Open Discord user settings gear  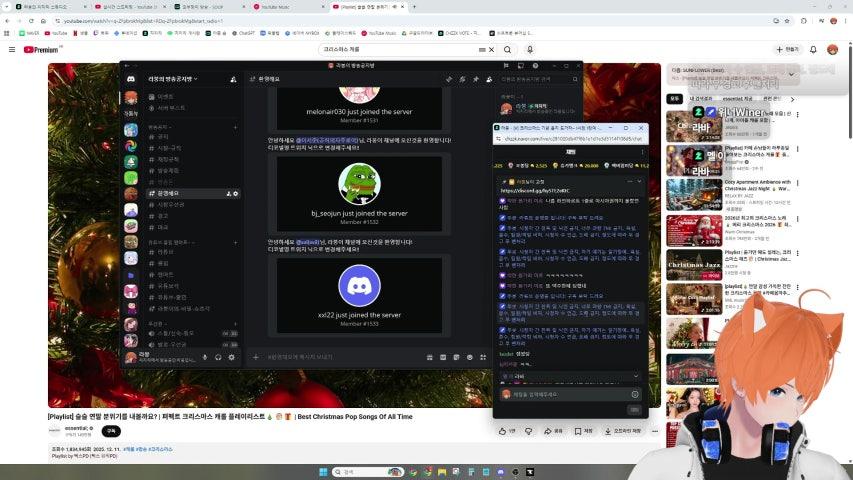[x=232, y=357]
